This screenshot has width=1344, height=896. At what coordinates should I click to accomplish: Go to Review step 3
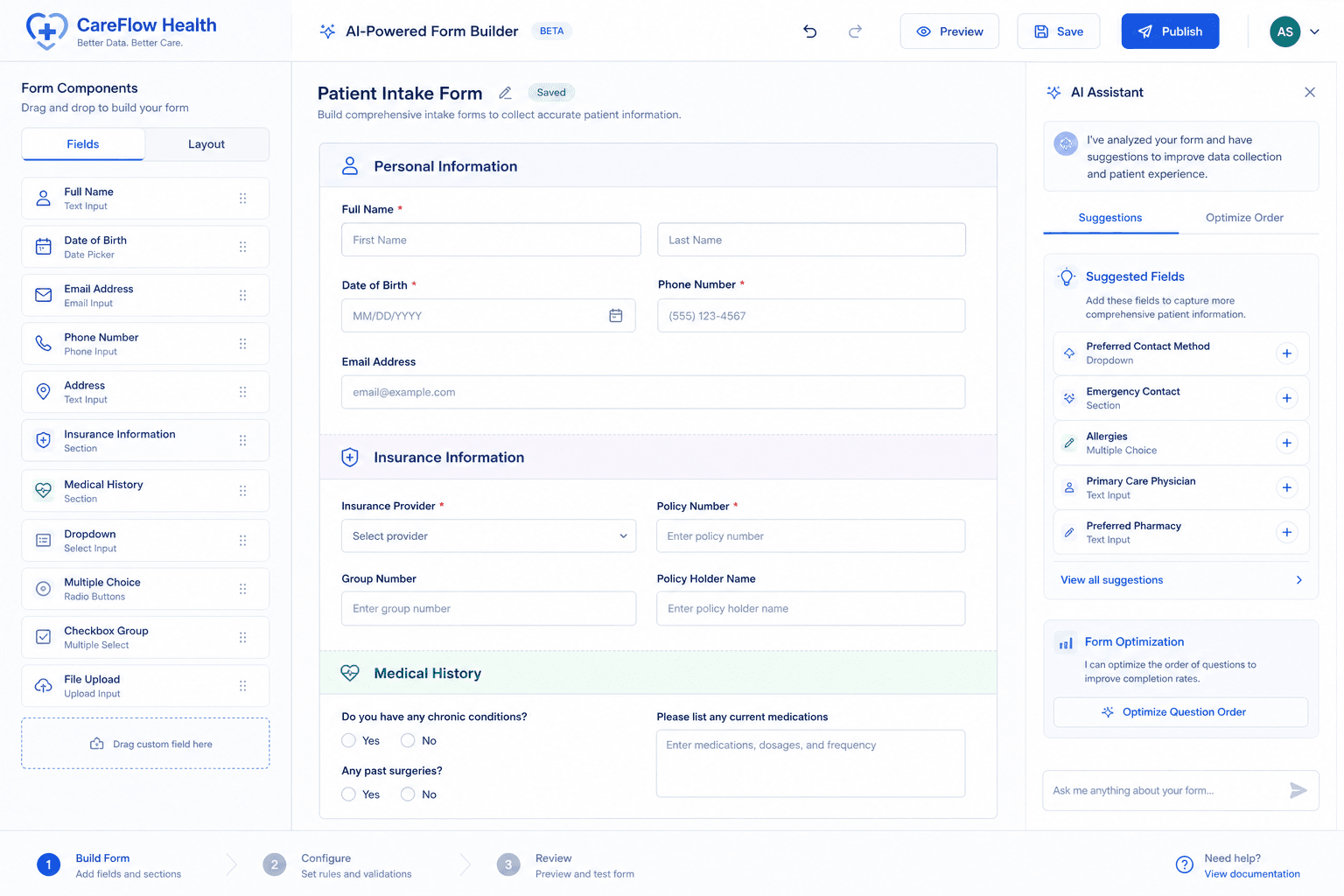point(566,865)
